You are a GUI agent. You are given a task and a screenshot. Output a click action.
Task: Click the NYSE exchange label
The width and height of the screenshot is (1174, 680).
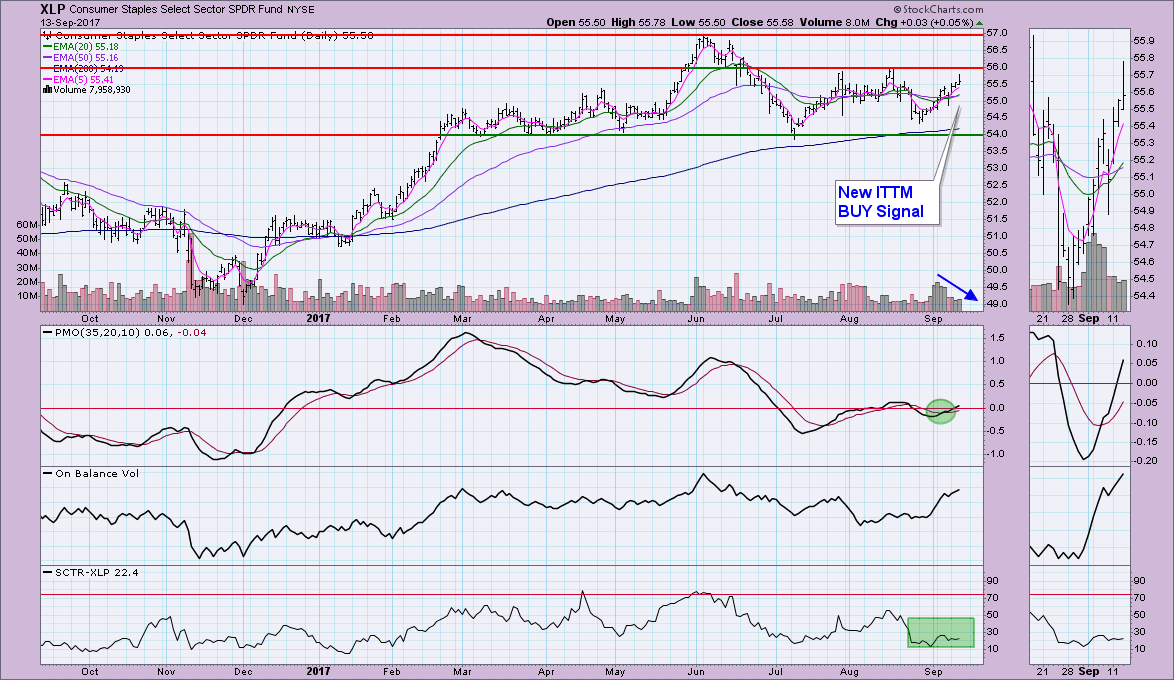(x=300, y=10)
